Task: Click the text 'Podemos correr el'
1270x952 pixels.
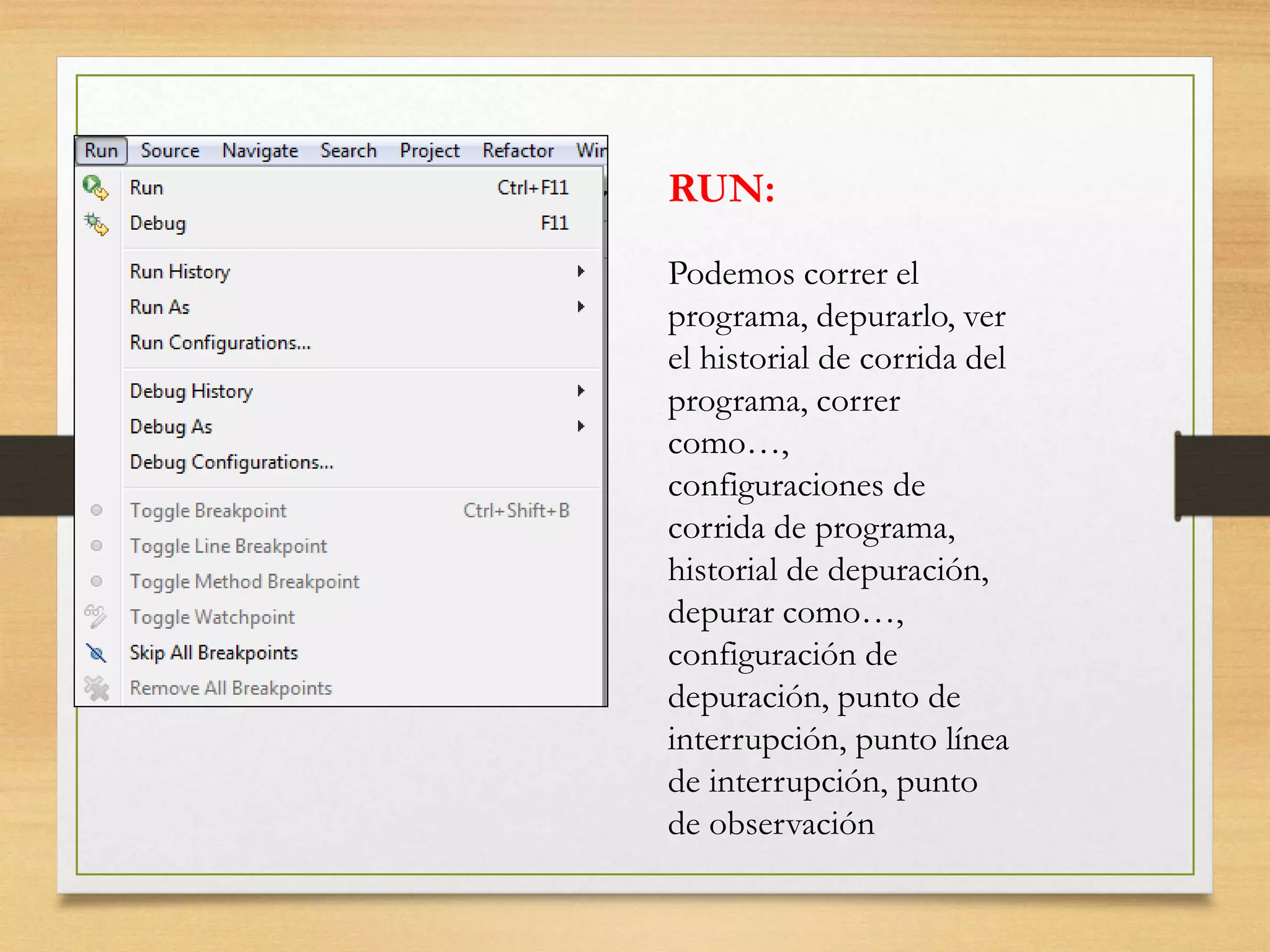Action: [x=793, y=273]
